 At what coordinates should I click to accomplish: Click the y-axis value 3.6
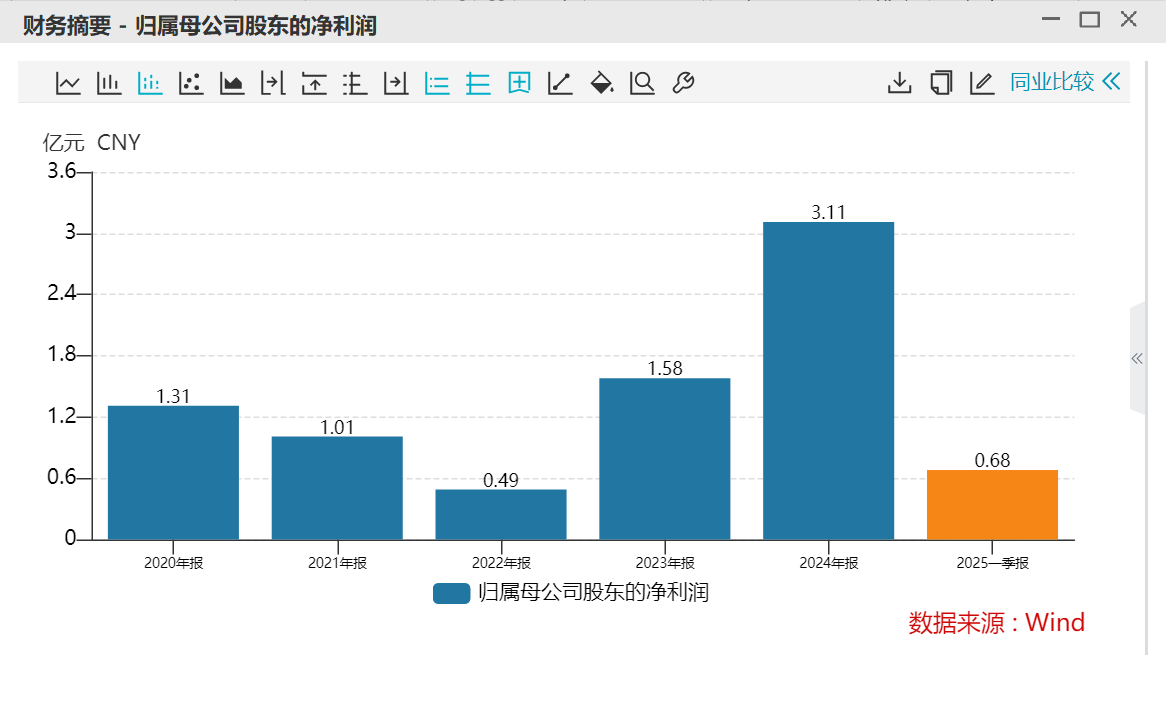click(62, 171)
